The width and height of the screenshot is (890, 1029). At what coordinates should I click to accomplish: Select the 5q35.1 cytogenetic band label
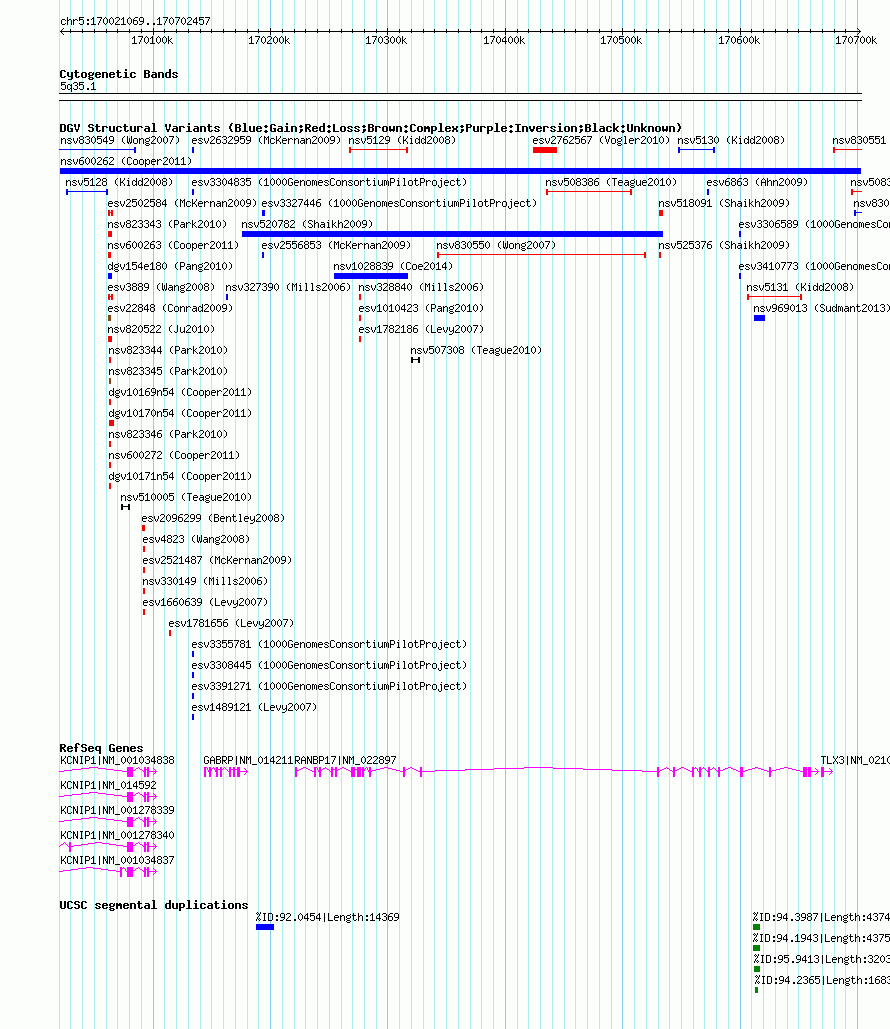[x=78, y=87]
